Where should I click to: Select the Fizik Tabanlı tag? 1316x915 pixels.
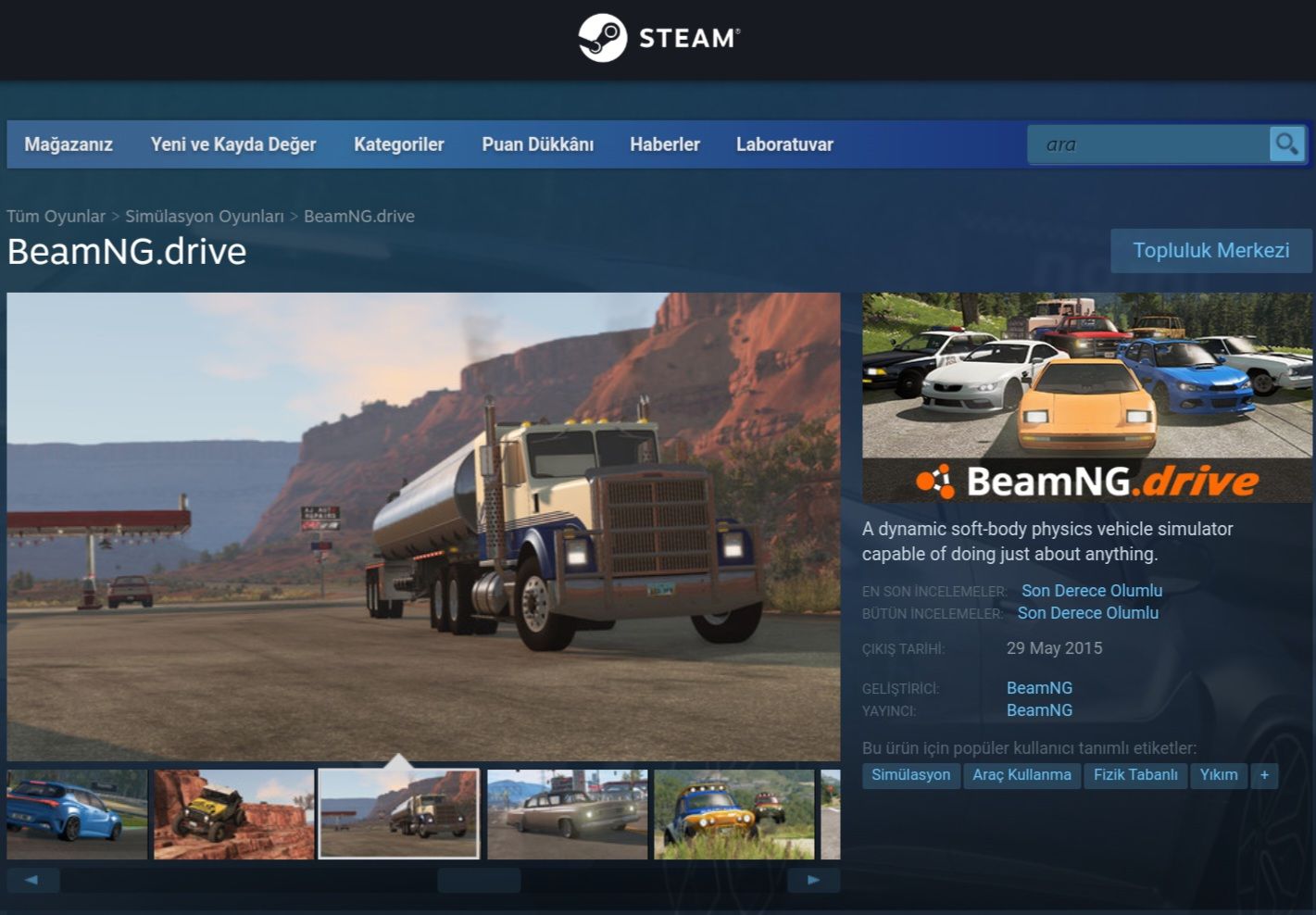[x=1135, y=775]
